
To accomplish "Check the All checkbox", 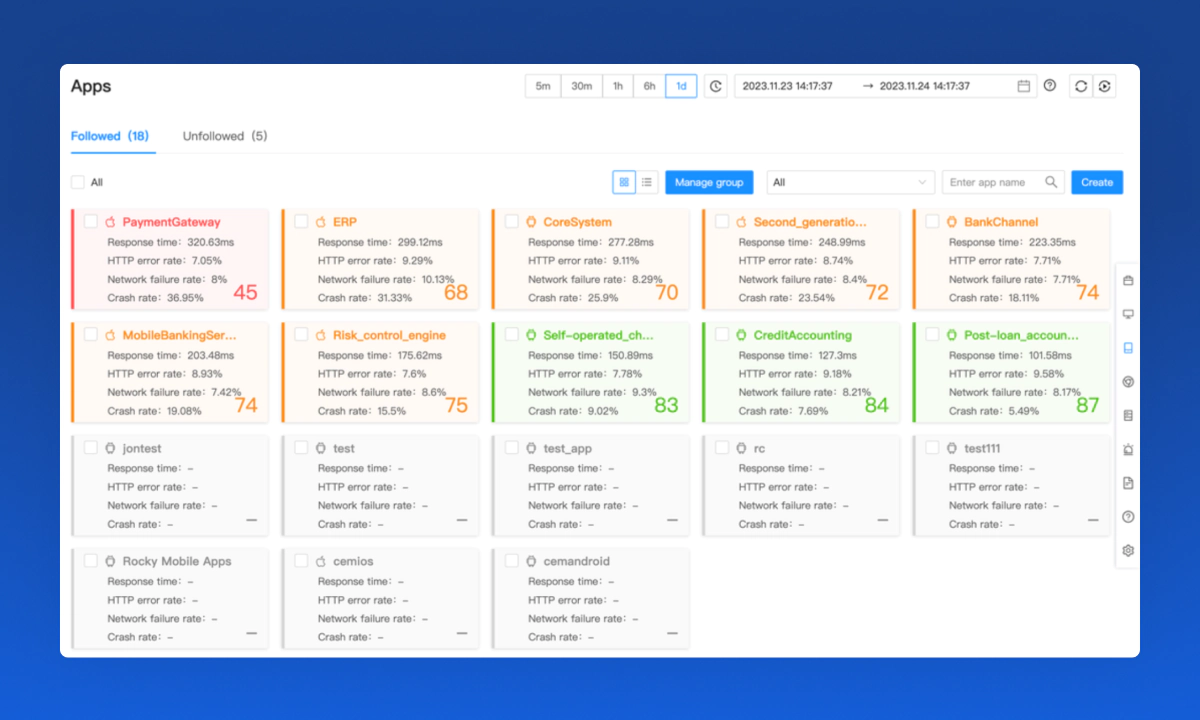I will coord(78,182).
